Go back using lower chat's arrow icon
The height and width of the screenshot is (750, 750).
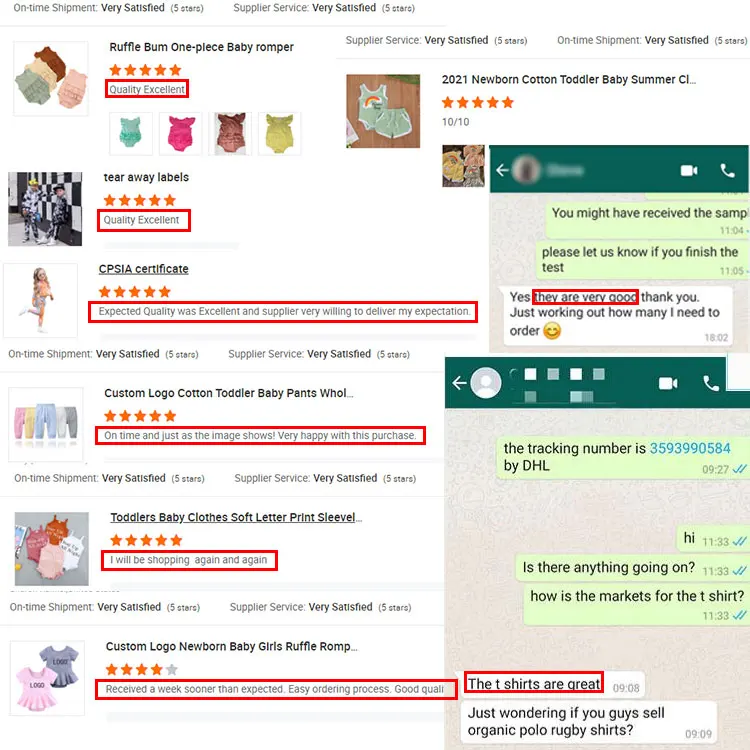[459, 383]
